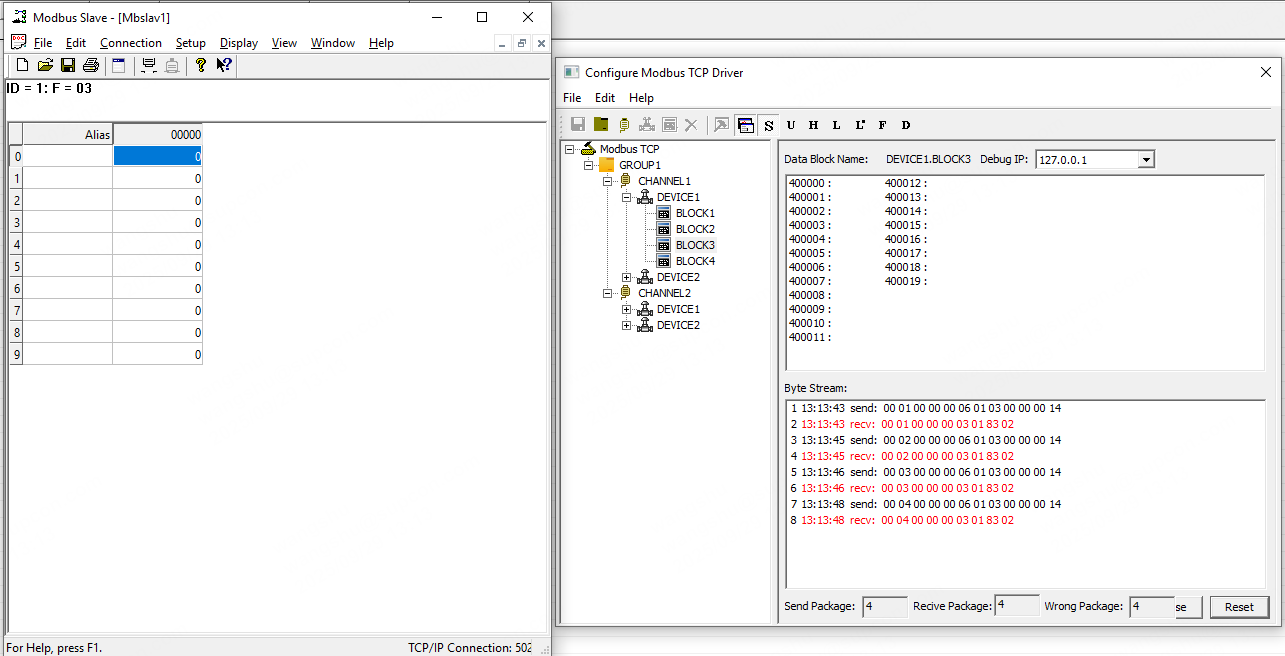Click the New document icon in Modbus Slave
The width and height of the screenshot is (1285, 656).
click(x=22, y=65)
